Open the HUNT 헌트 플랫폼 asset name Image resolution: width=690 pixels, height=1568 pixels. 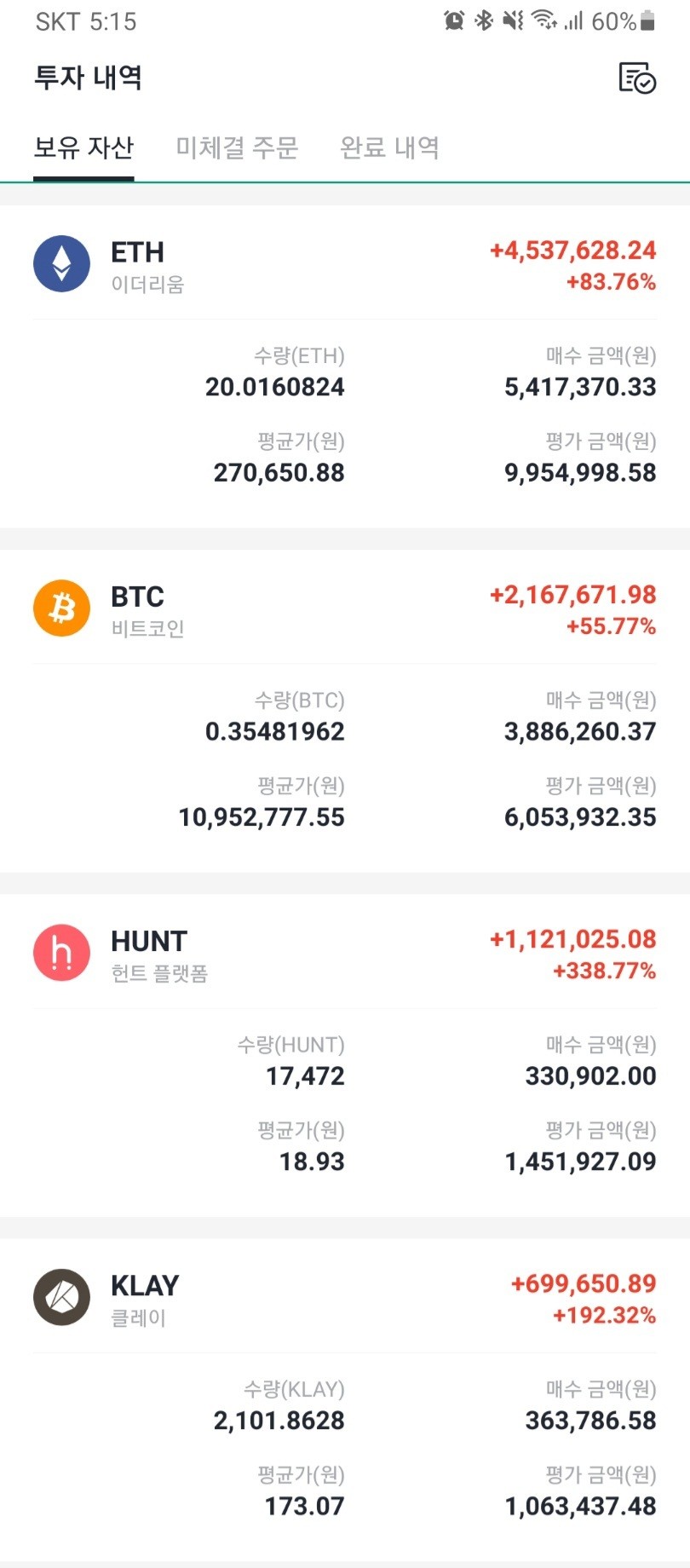click(x=158, y=954)
